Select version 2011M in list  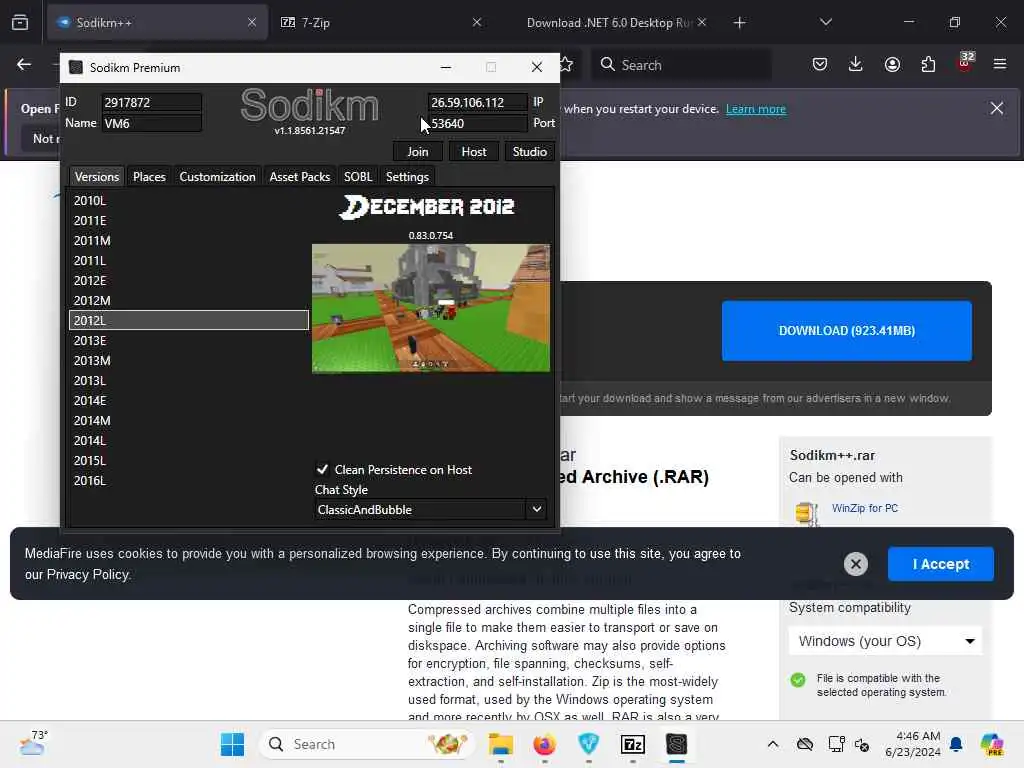pos(189,240)
